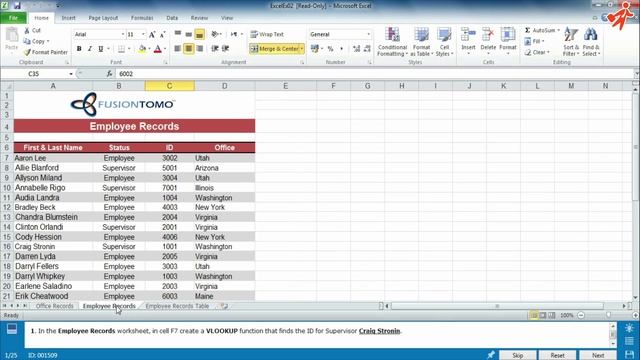
Task: Adjust the zoom slider handle
Action: (608, 315)
